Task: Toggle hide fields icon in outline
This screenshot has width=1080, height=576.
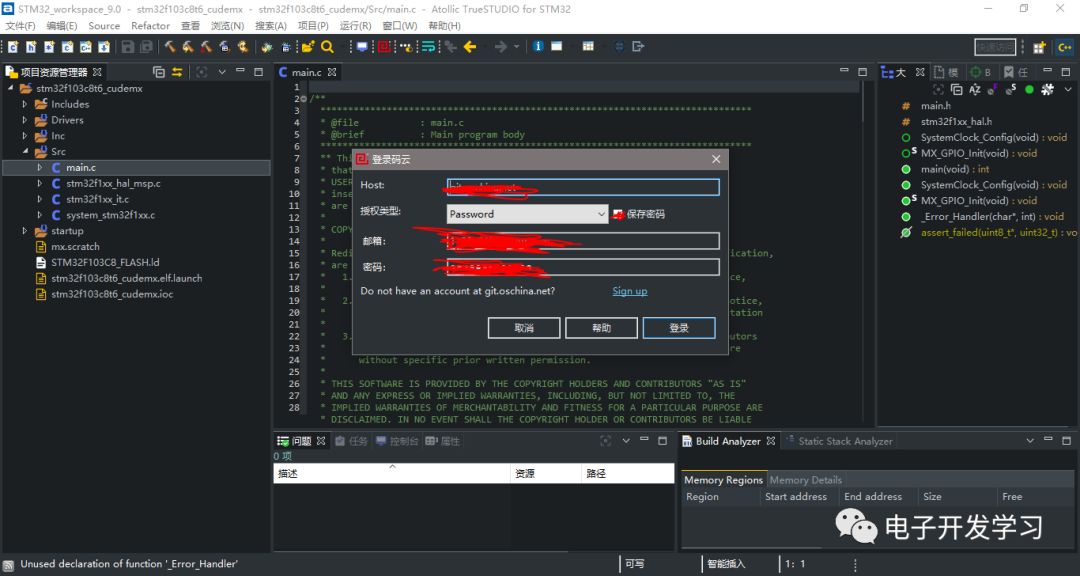Action: coord(993,90)
